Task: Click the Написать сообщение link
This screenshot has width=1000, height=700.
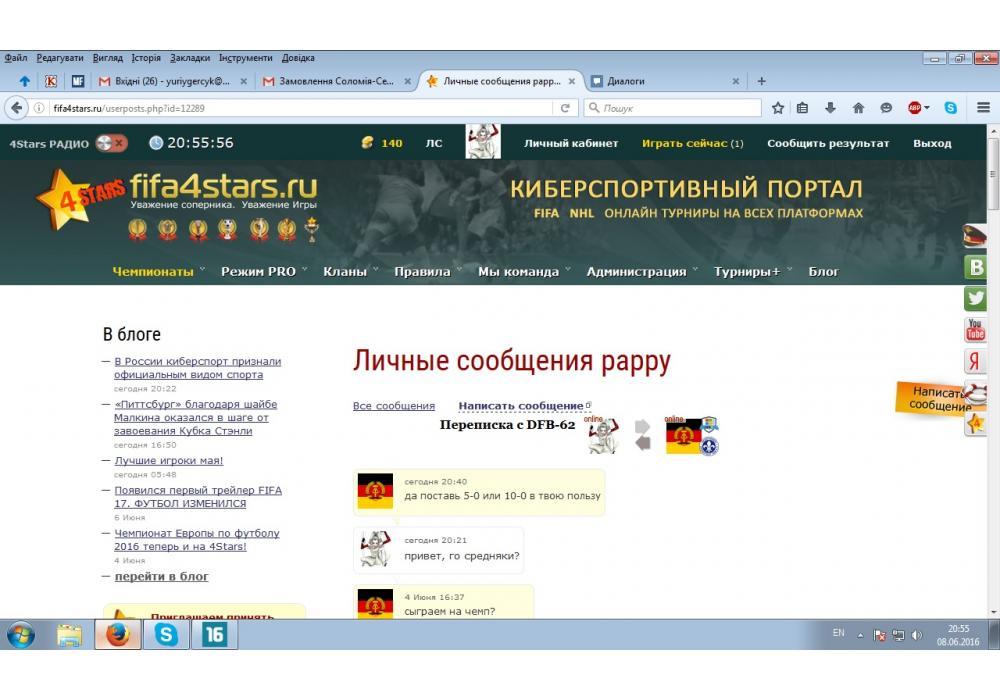Action: coord(520,406)
